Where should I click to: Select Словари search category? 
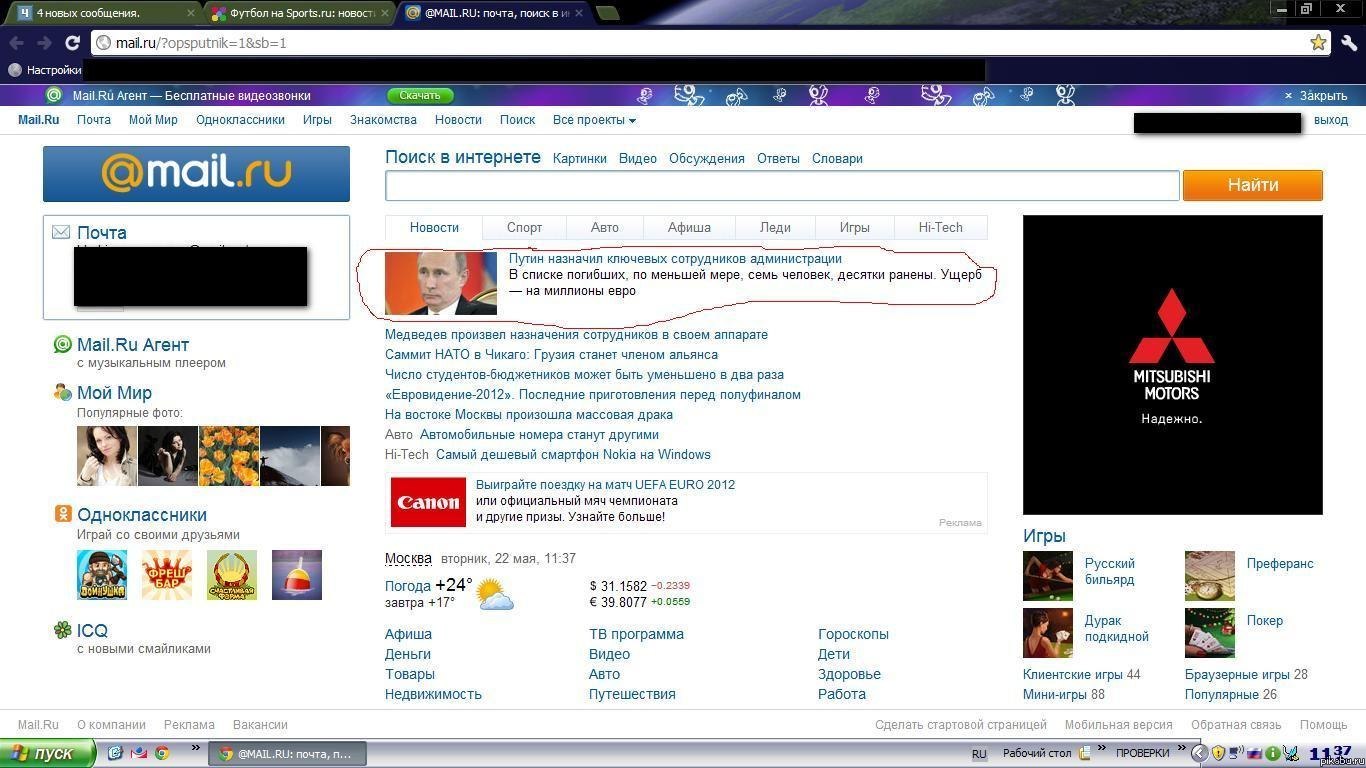click(837, 158)
